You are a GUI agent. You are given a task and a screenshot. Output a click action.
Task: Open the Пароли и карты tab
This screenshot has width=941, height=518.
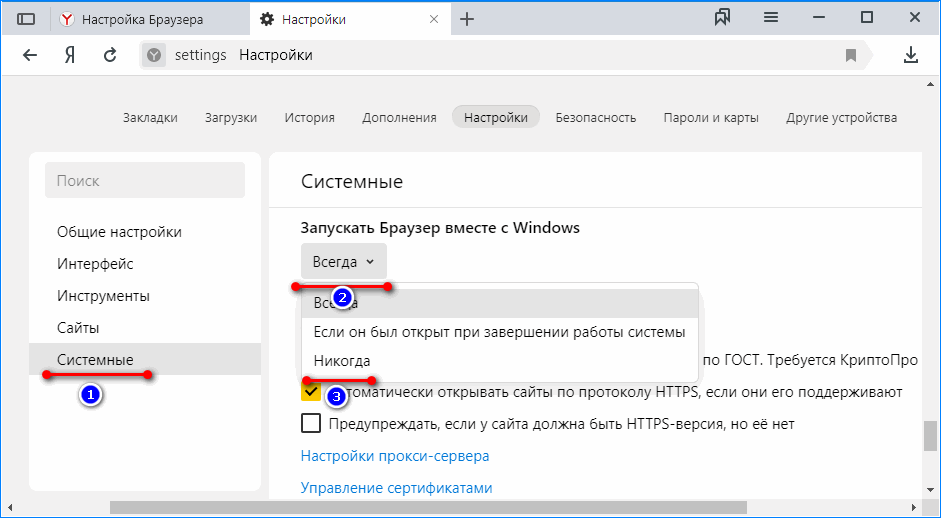click(x=710, y=117)
